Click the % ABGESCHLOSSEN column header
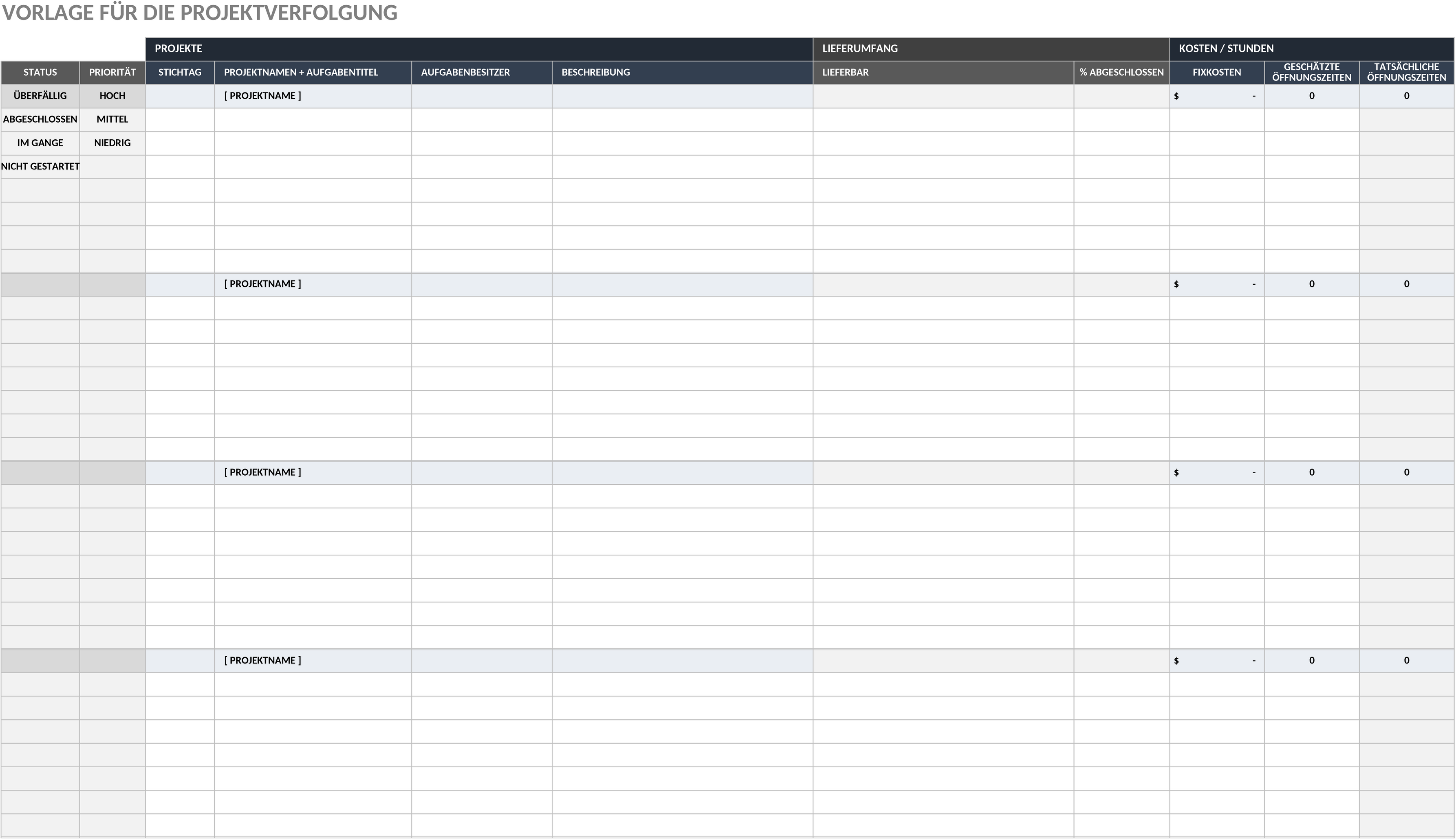 pyautogui.click(x=1122, y=72)
